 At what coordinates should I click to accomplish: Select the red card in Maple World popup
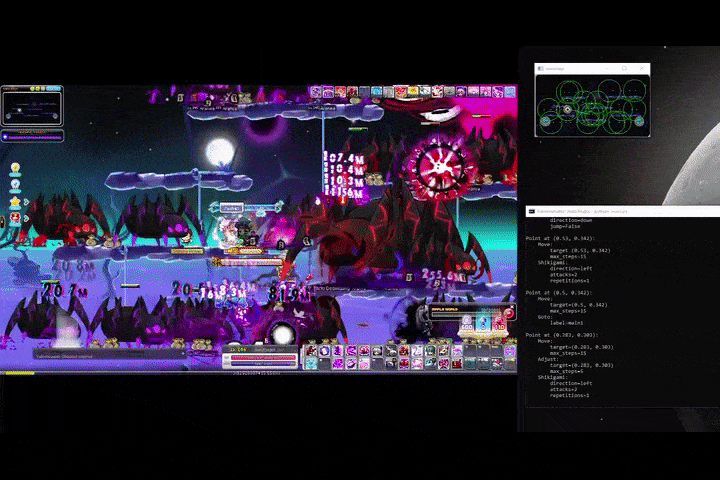pos(499,322)
